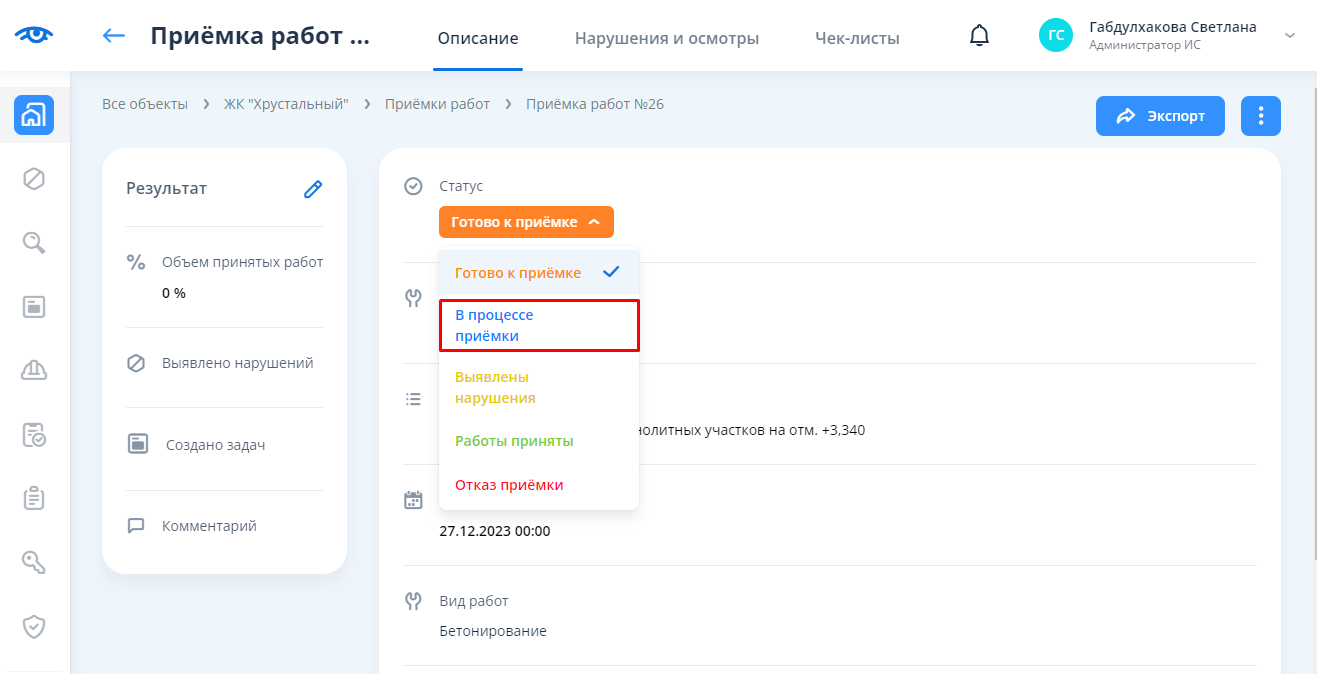Switch to Нарушения и осмотры tab
Viewport: 1317px width, 674px height.
pyautogui.click(x=666, y=39)
